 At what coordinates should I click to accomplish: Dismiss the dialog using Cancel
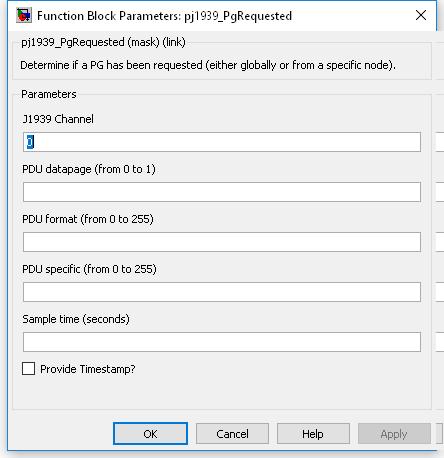tap(232, 434)
